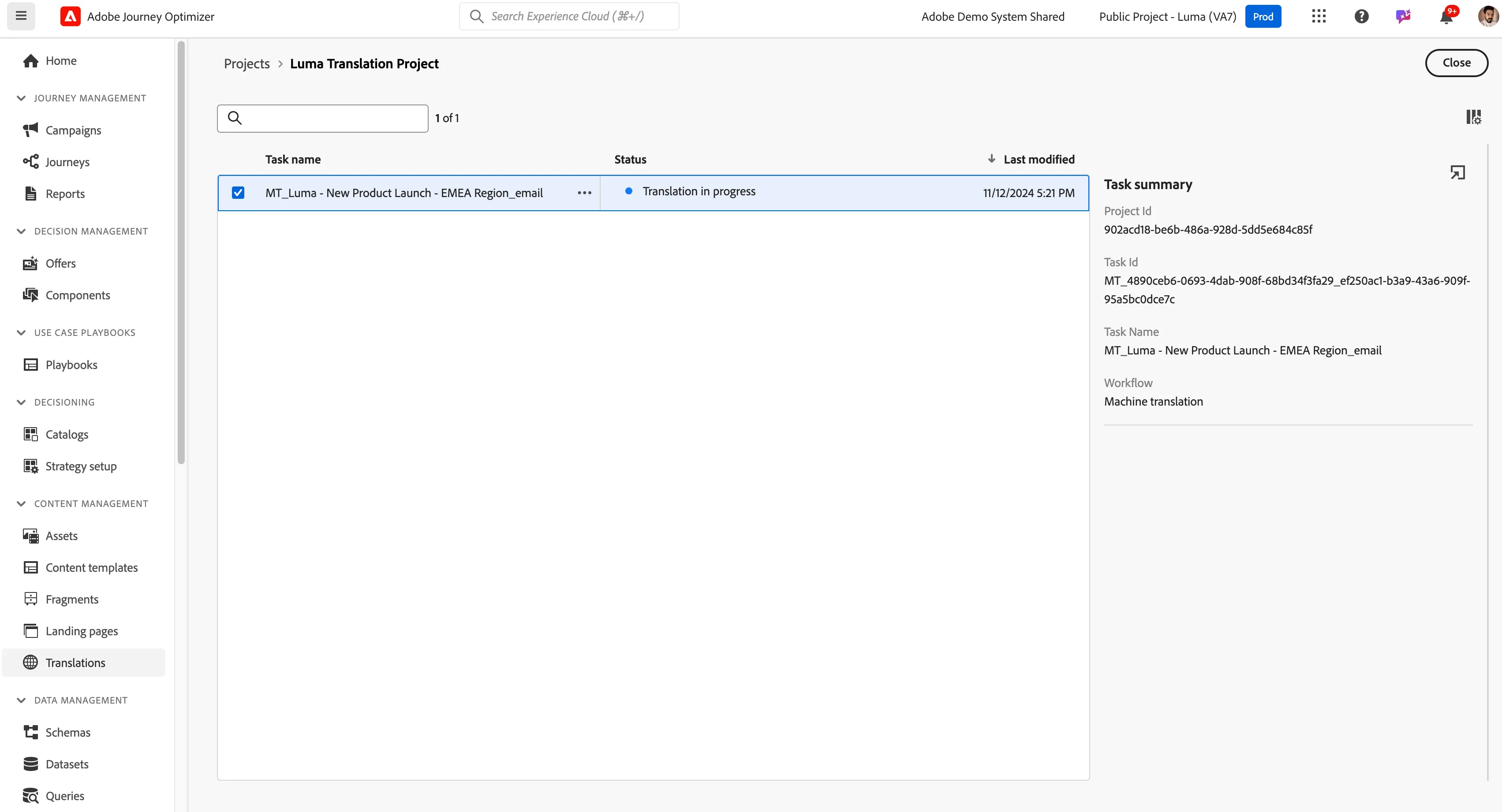Open the notifications bell icon
Viewport: 1502px width, 812px height.
point(1446,16)
